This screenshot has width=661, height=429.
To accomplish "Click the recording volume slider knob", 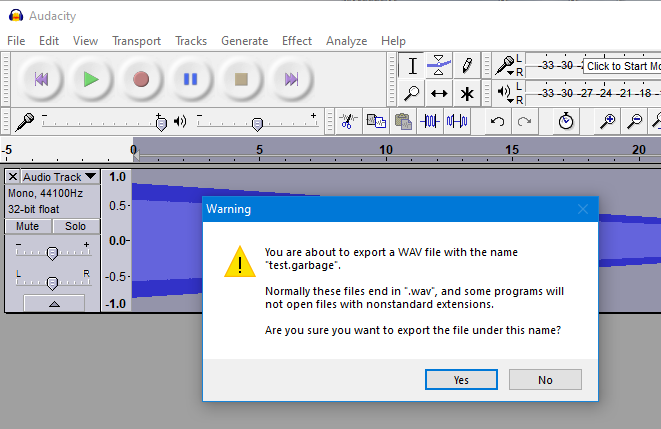I will (x=161, y=124).
